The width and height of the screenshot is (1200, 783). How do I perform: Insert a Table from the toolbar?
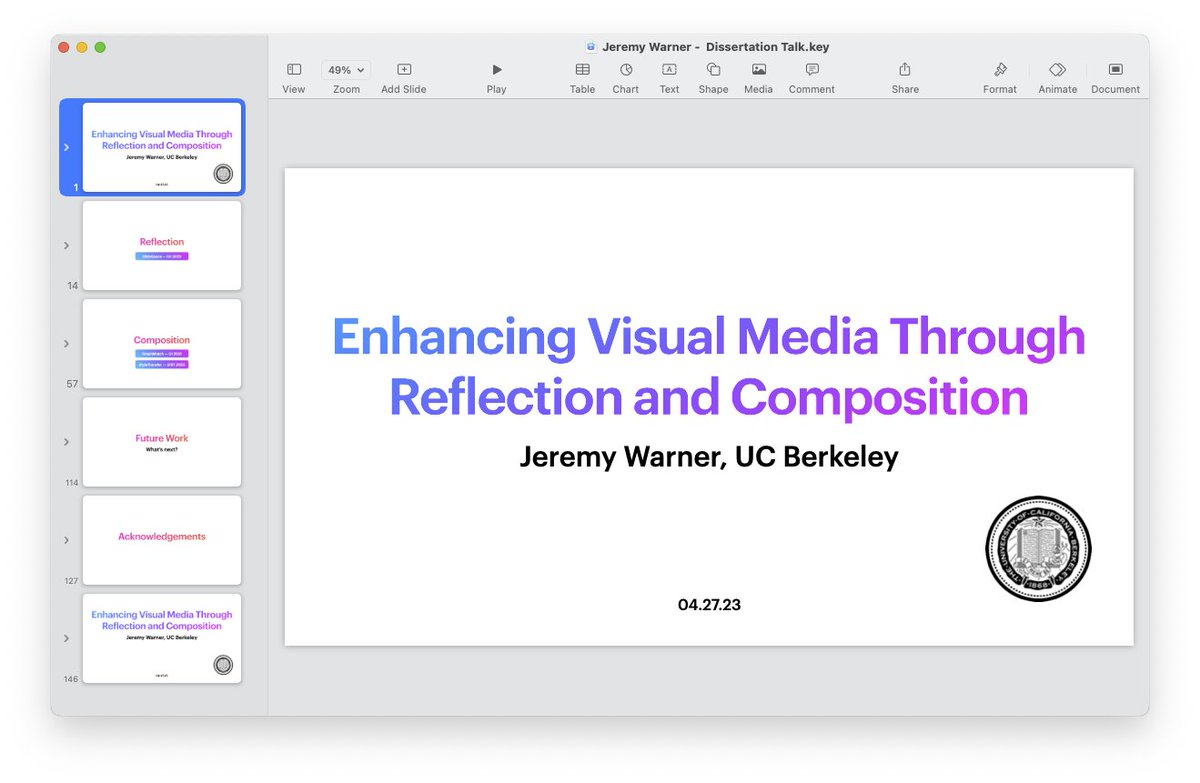tap(582, 78)
